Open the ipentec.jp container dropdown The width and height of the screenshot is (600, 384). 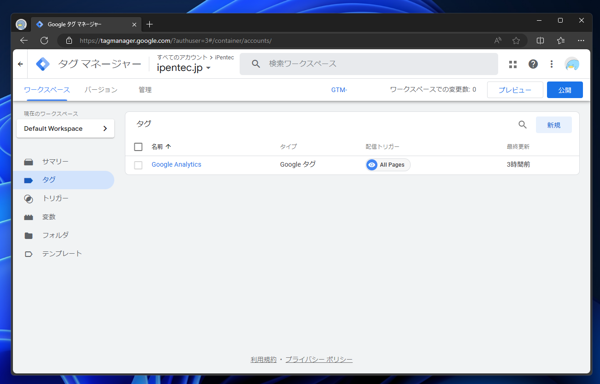coord(184,68)
